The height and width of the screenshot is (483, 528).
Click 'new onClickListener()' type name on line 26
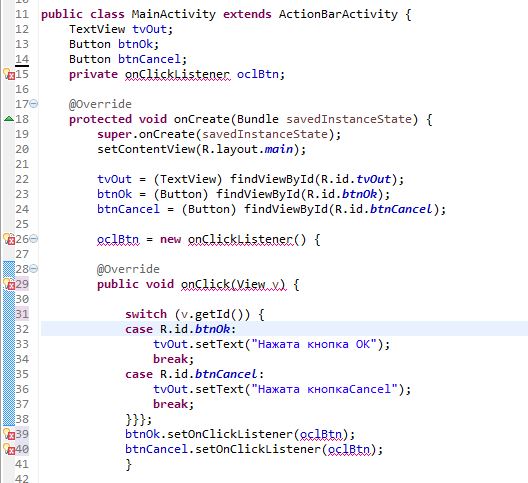click(x=240, y=239)
